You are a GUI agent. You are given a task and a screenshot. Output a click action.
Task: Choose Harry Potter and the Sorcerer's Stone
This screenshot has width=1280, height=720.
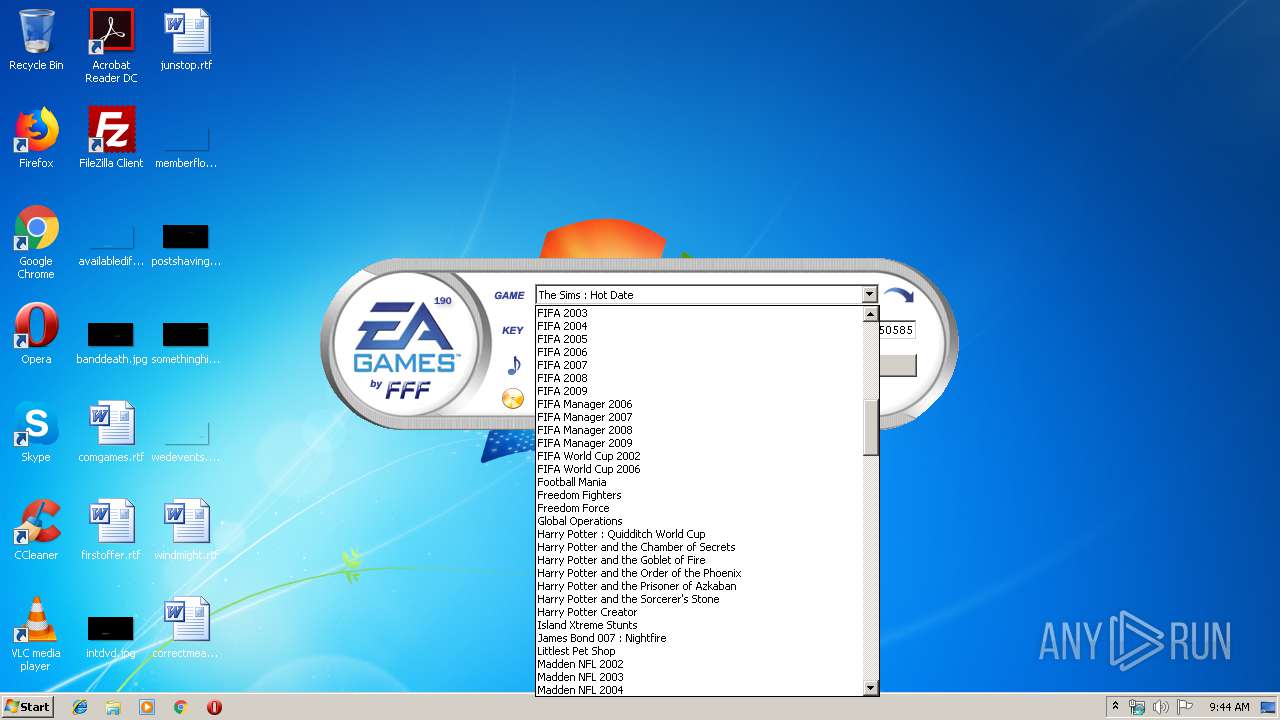[698, 599]
